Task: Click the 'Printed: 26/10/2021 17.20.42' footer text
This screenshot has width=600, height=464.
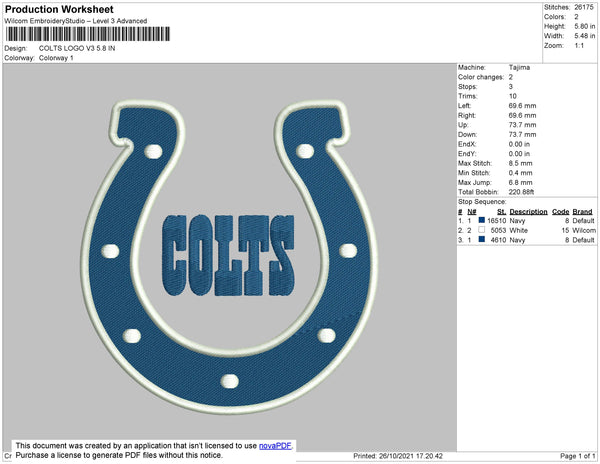Action: coord(398,456)
